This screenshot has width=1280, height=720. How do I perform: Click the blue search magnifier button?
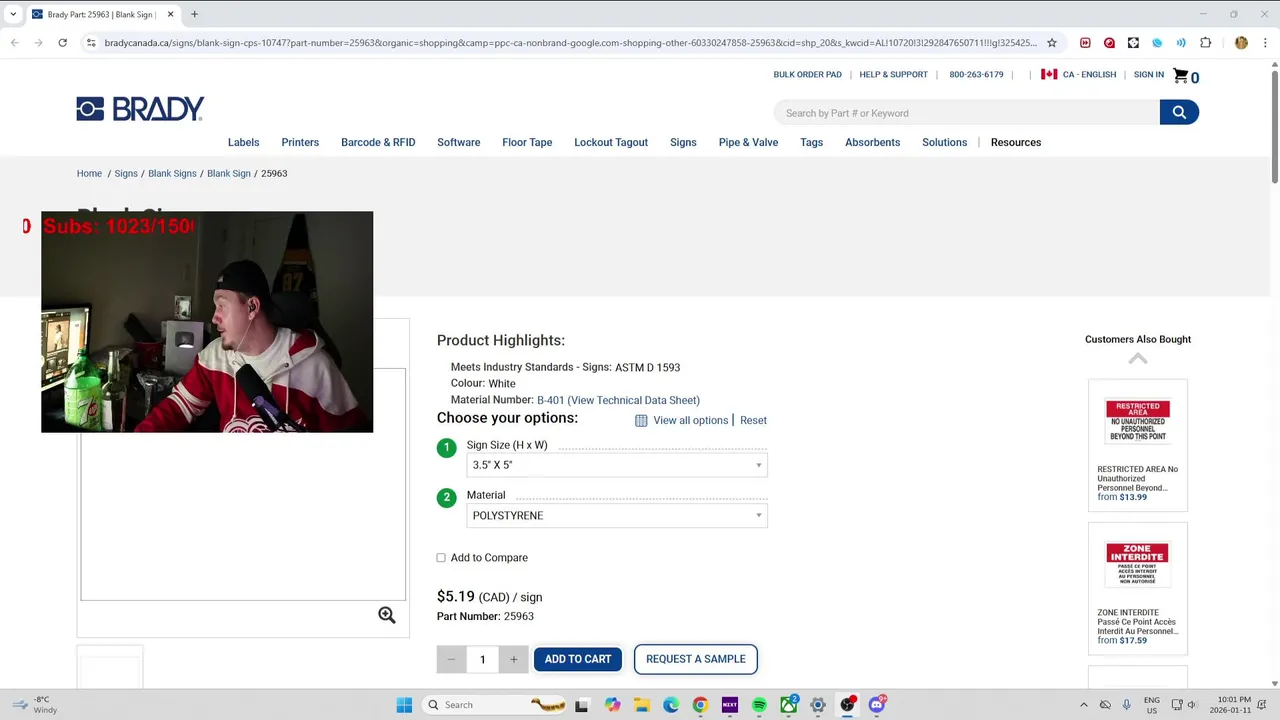(x=1179, y=112)
